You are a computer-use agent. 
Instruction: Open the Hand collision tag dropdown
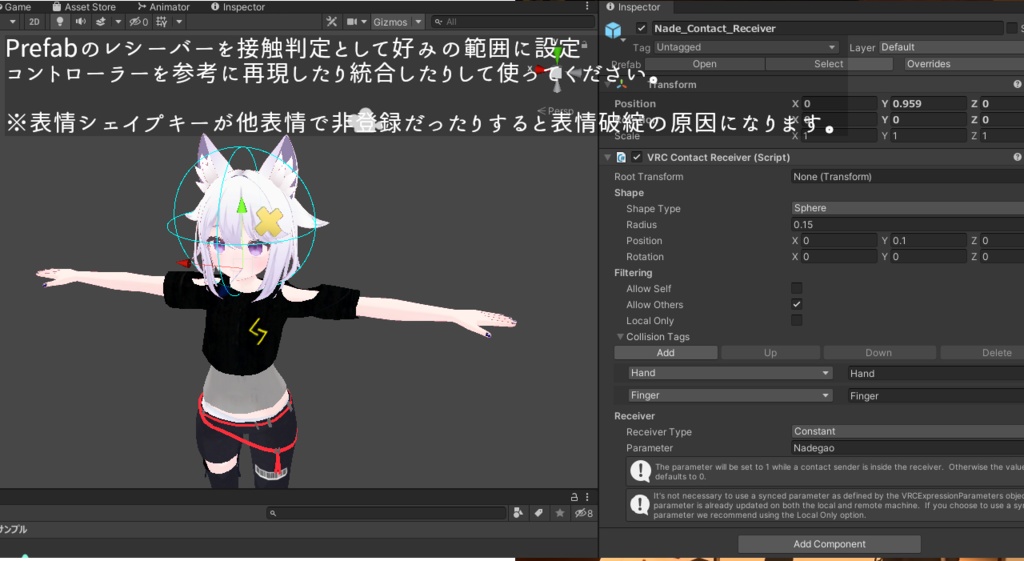(729, 373)
